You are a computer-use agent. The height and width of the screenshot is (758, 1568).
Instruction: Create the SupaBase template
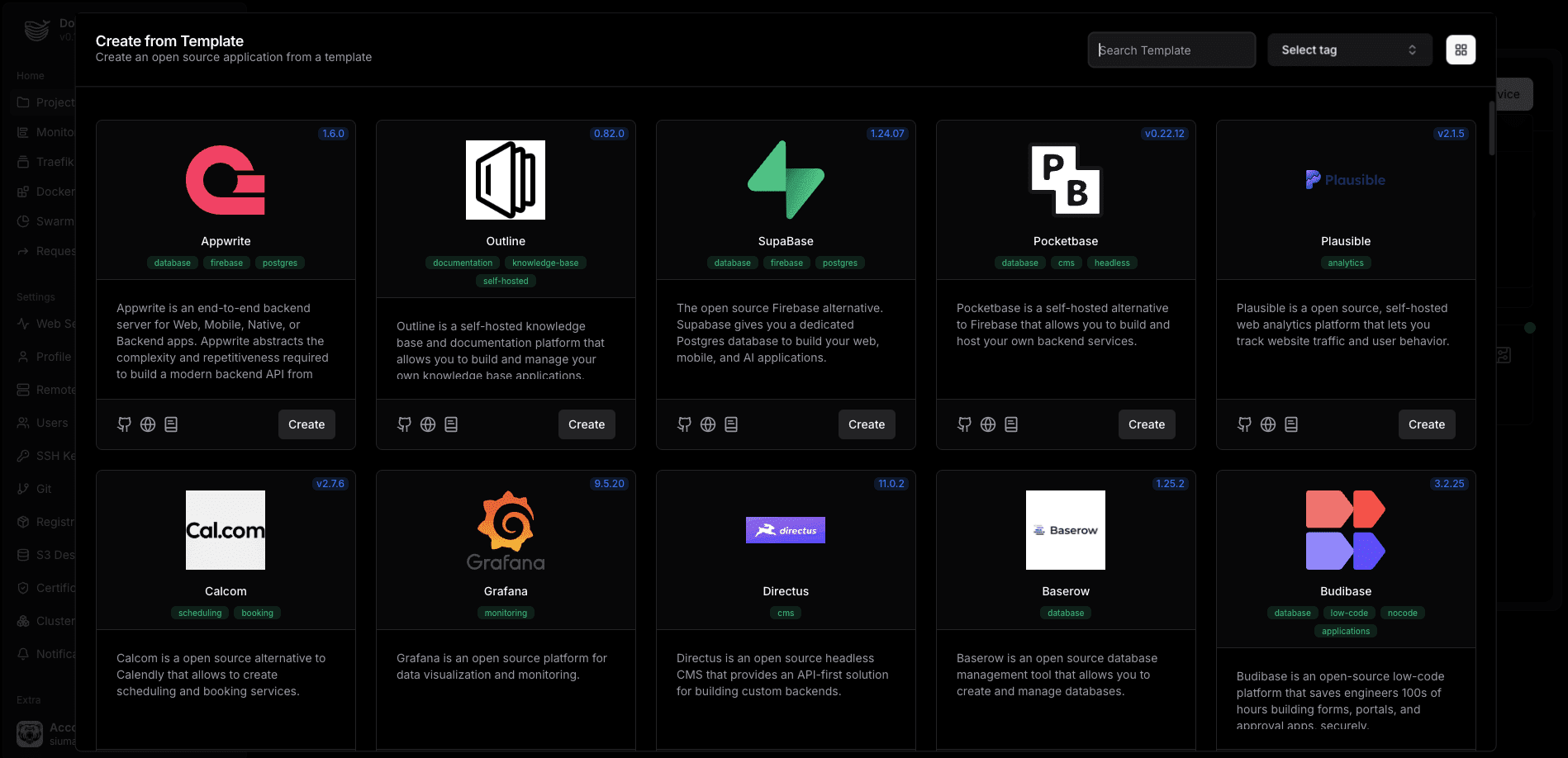pos(867,424)
